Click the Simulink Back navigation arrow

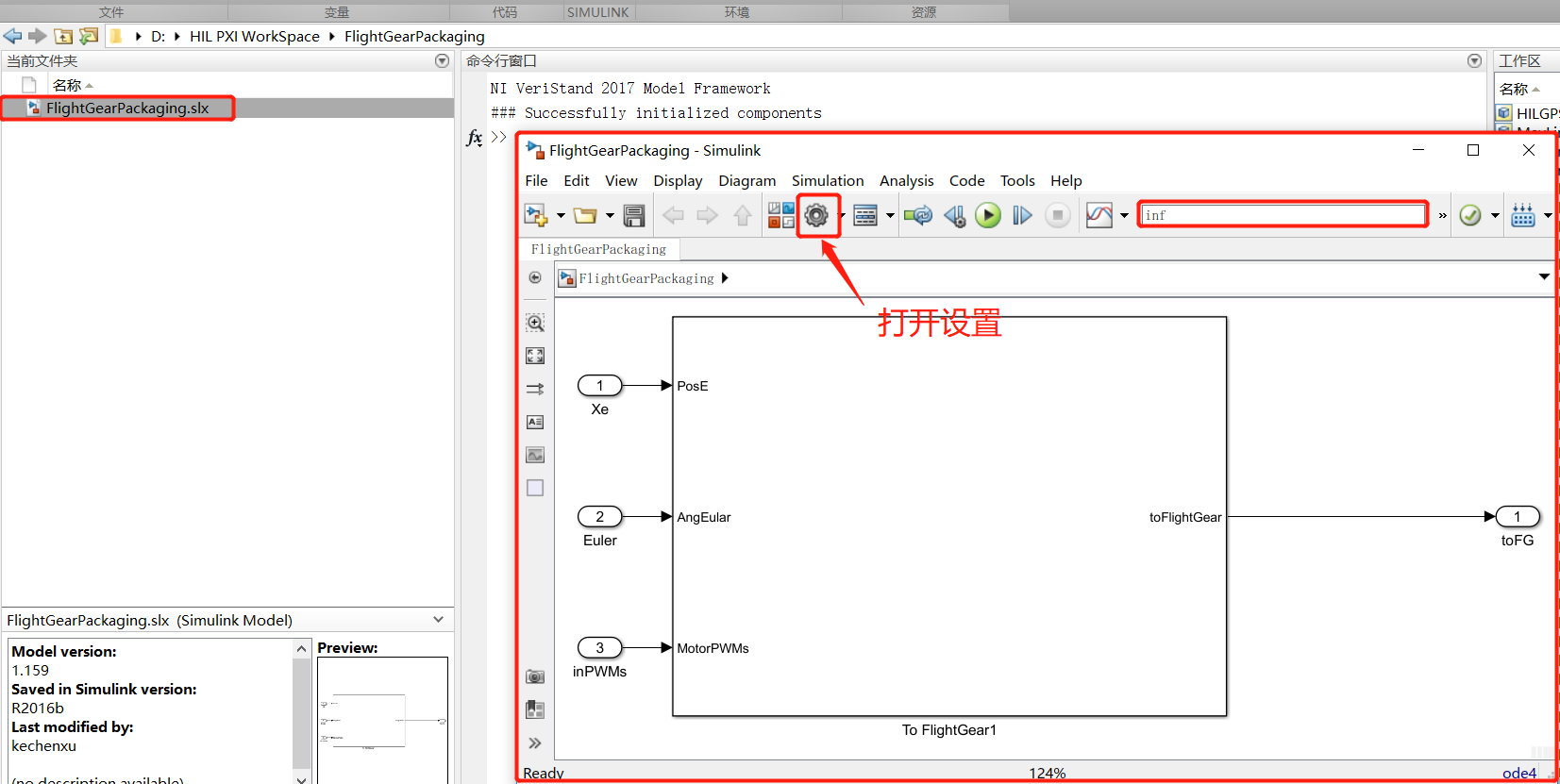tap(673, 215)
